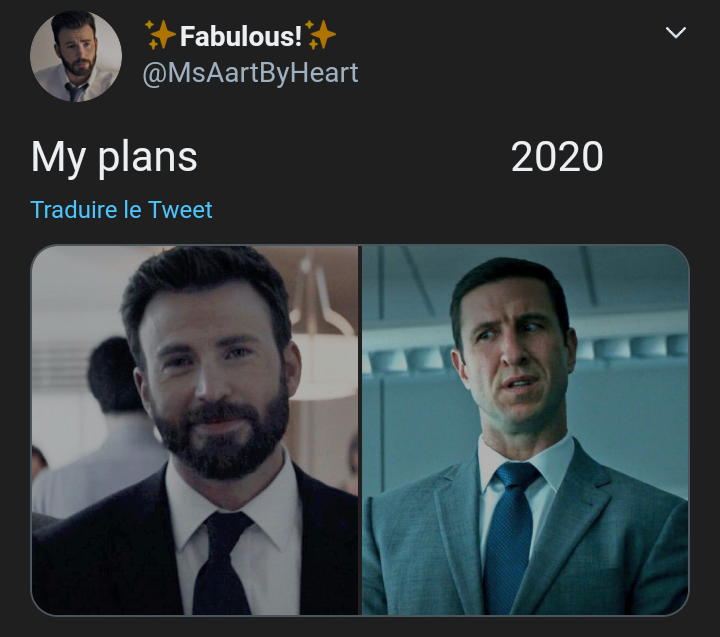The image size is (720, 637).
Task: Click the "My plans" tweet text
Action: pyautogui.click(x=114, y=157)
